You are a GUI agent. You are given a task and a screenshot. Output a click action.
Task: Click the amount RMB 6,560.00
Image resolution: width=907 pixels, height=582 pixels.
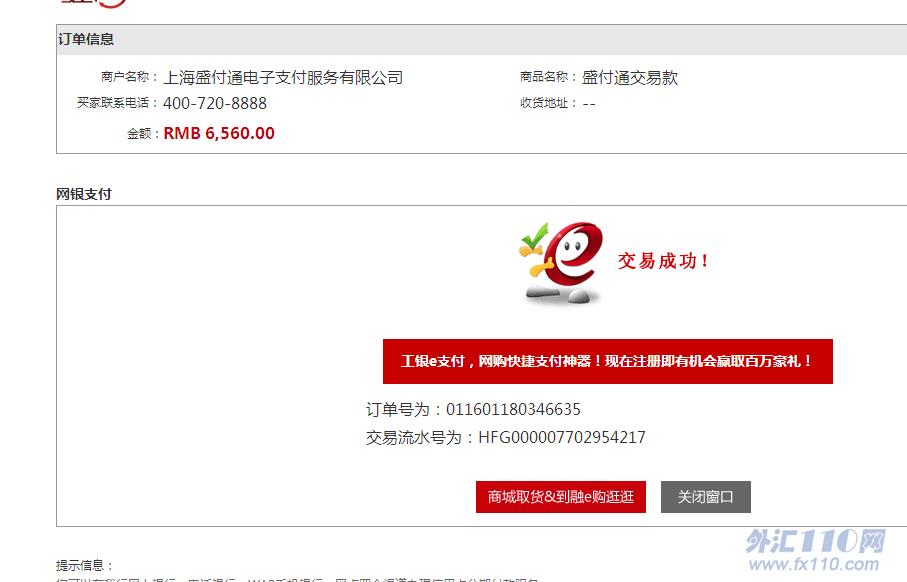click(219, 133)
